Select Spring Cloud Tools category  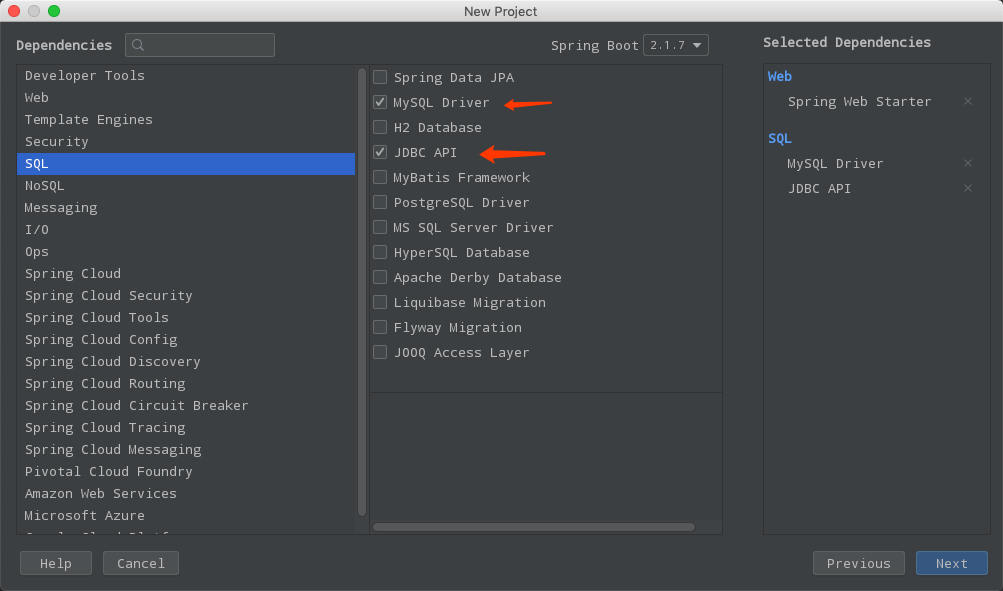[186, 317]
